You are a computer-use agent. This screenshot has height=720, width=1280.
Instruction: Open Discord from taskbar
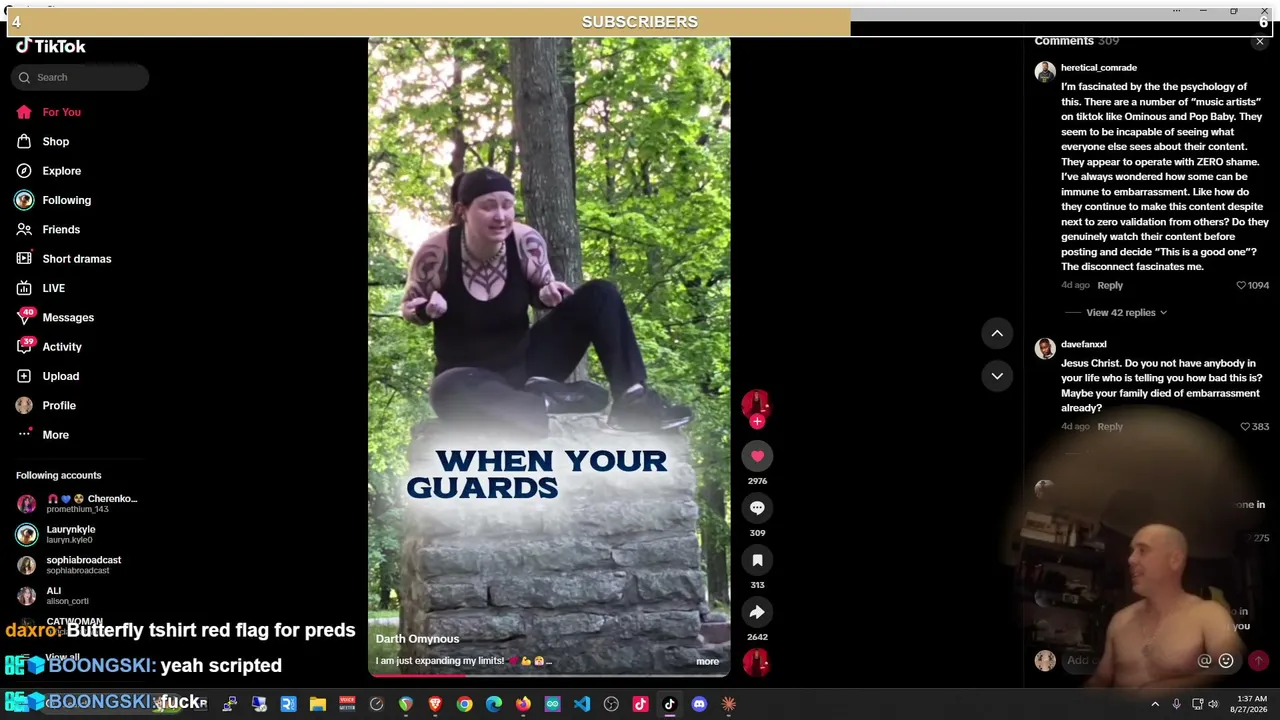point(699,704)
